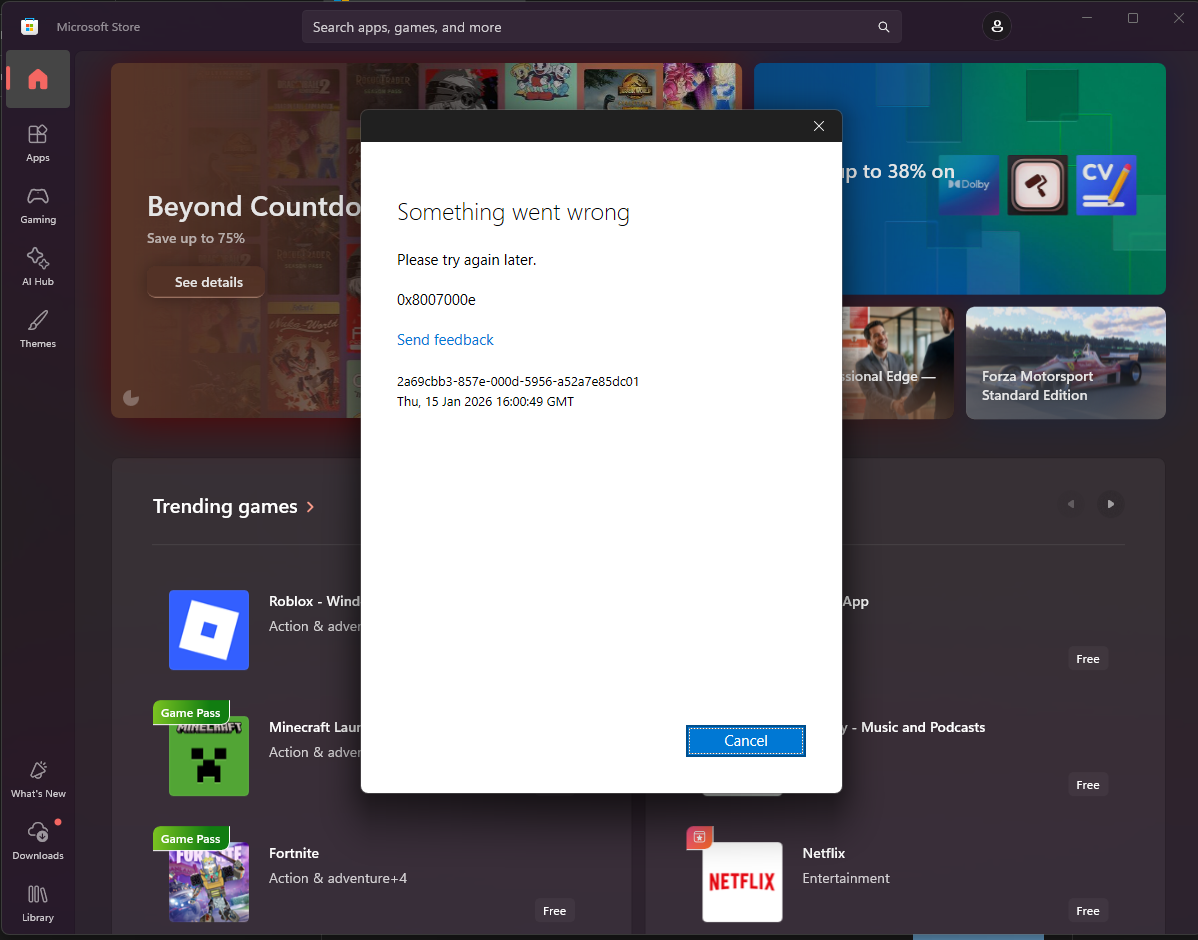1198x940 pixels.
Task: Click Free button for Fortnite
Action: [x=554, y=910]
